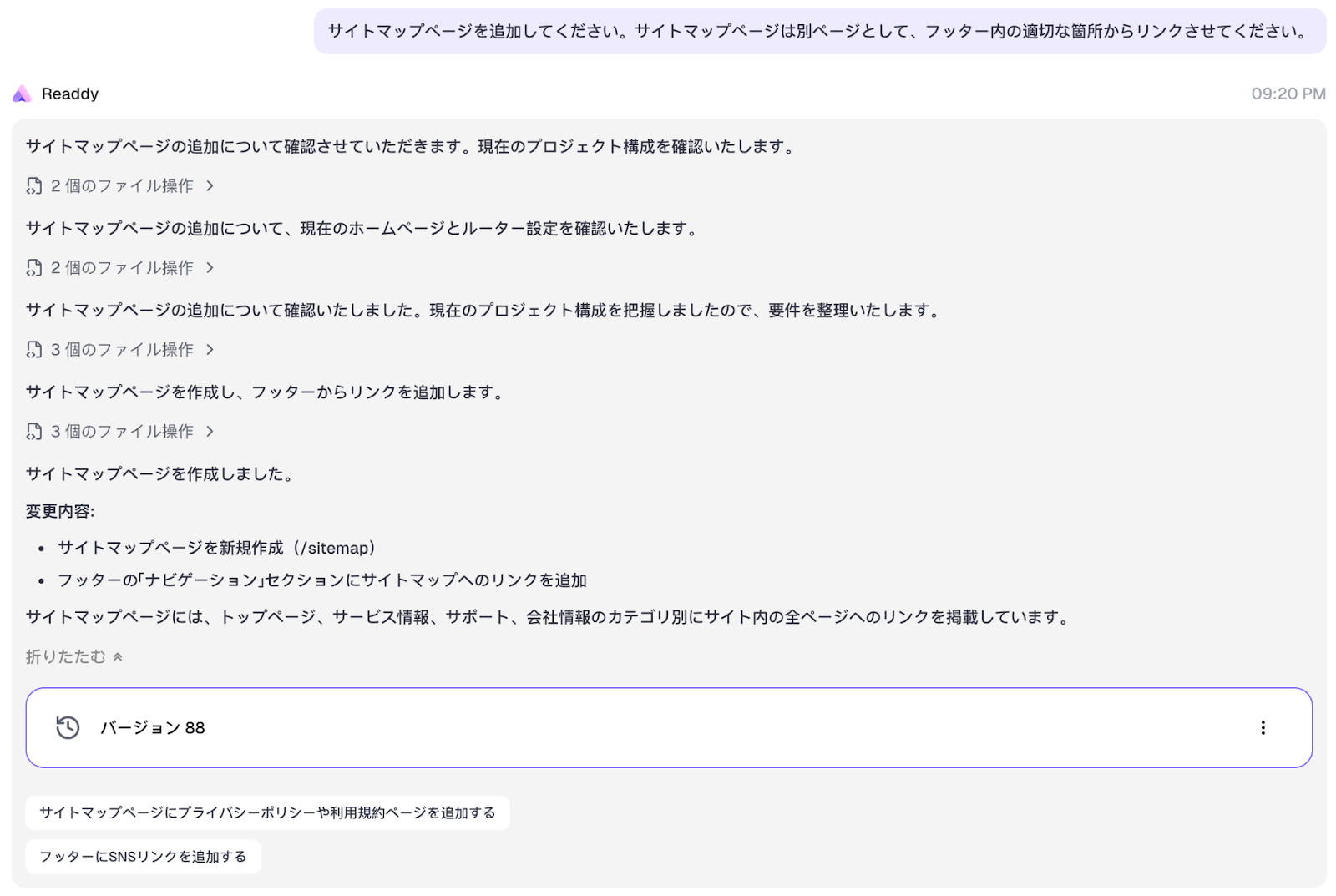Screen dimensions: 1336x896
Task: Click the collapse arrows next to 折りたたむ
Action: 118,656
